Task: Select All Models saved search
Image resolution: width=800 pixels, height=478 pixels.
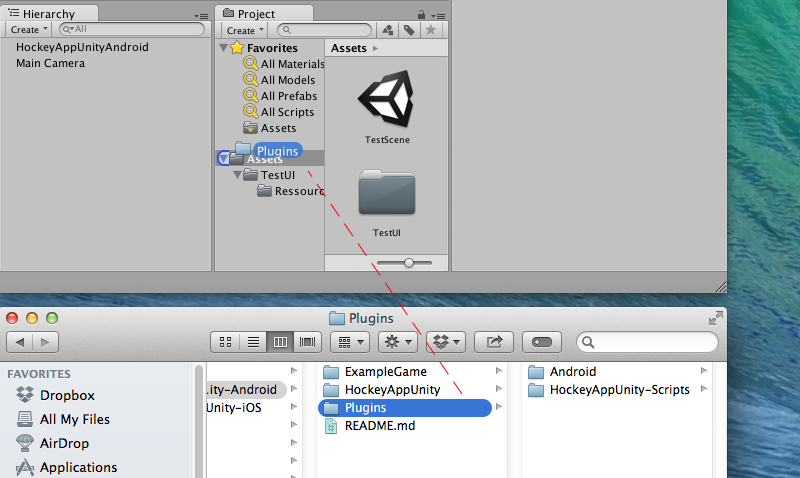Action: click(x=280, y=80)
